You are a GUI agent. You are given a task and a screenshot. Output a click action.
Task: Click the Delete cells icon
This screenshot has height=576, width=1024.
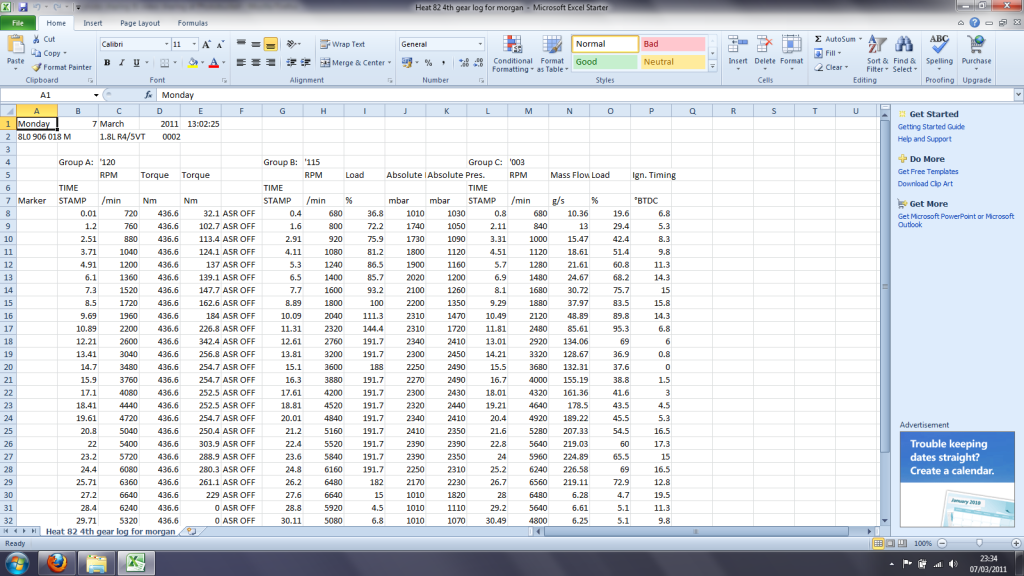click(x=765, y=52)
